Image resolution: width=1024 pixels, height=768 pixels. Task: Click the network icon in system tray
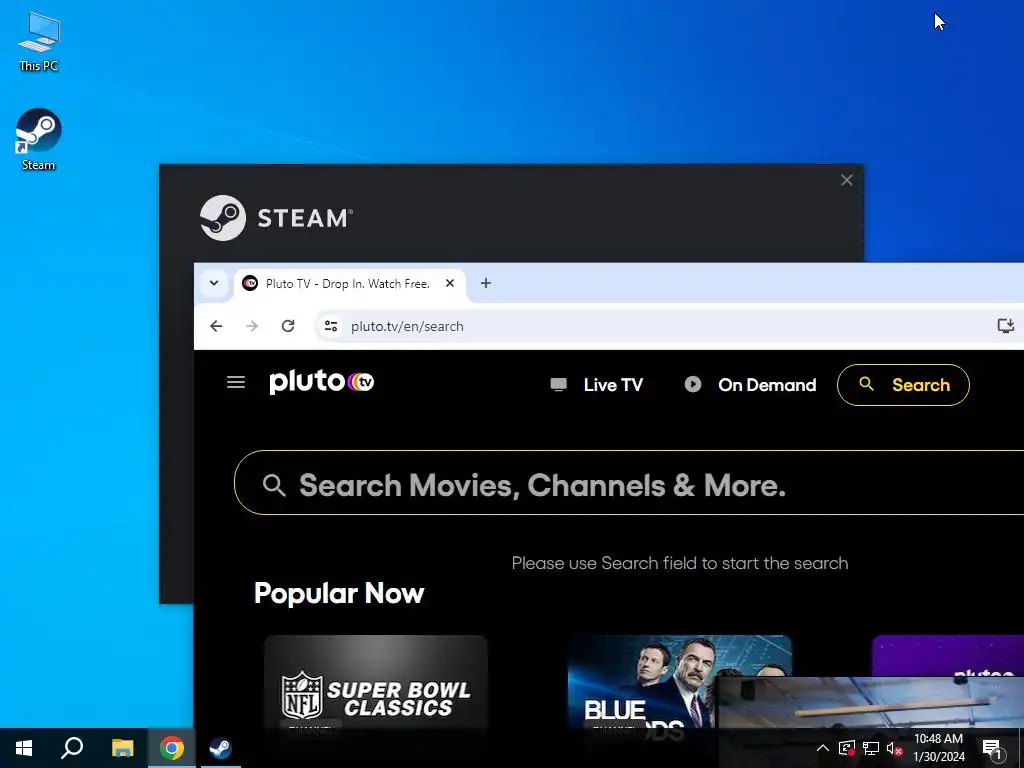[x=871, y=748]
